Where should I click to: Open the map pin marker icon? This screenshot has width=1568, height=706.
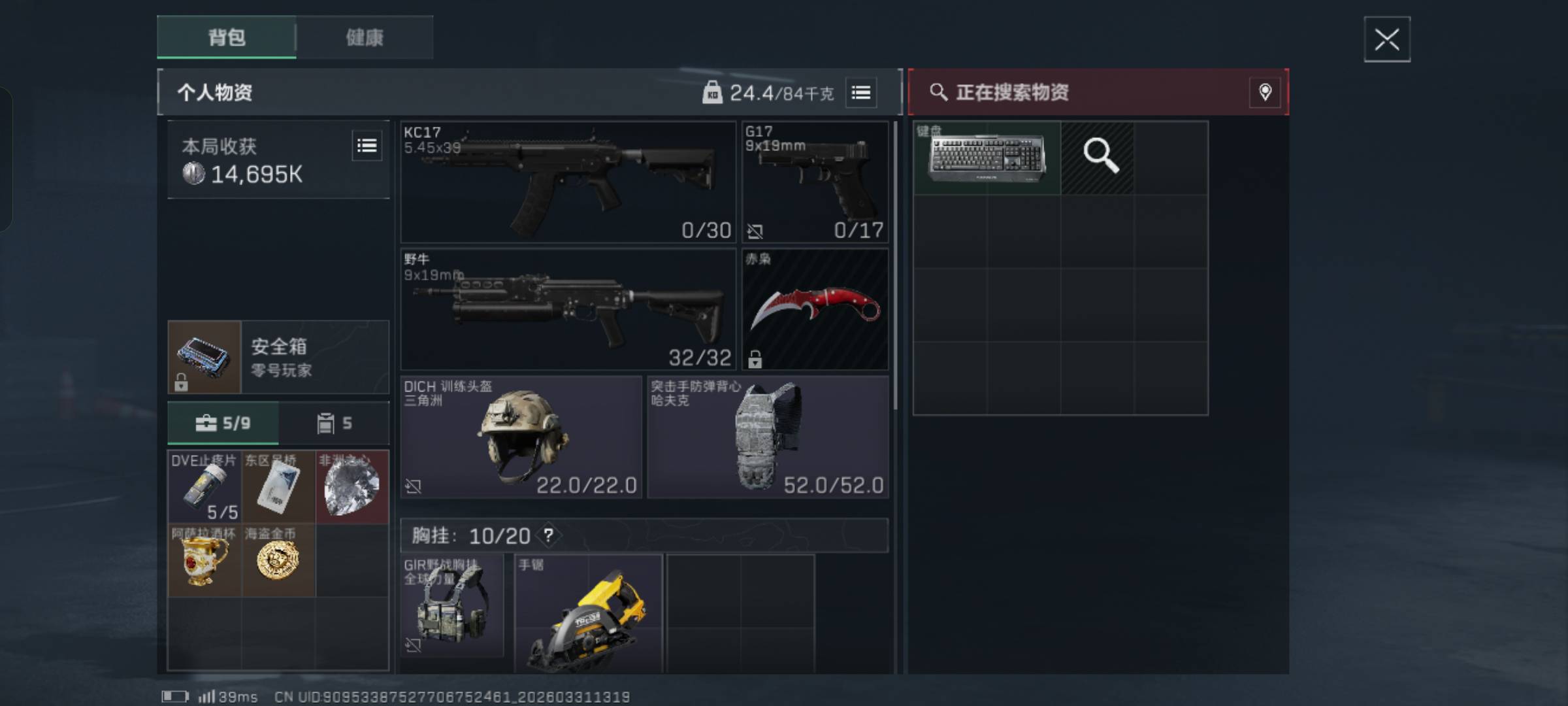click(x=1265, y=92)
